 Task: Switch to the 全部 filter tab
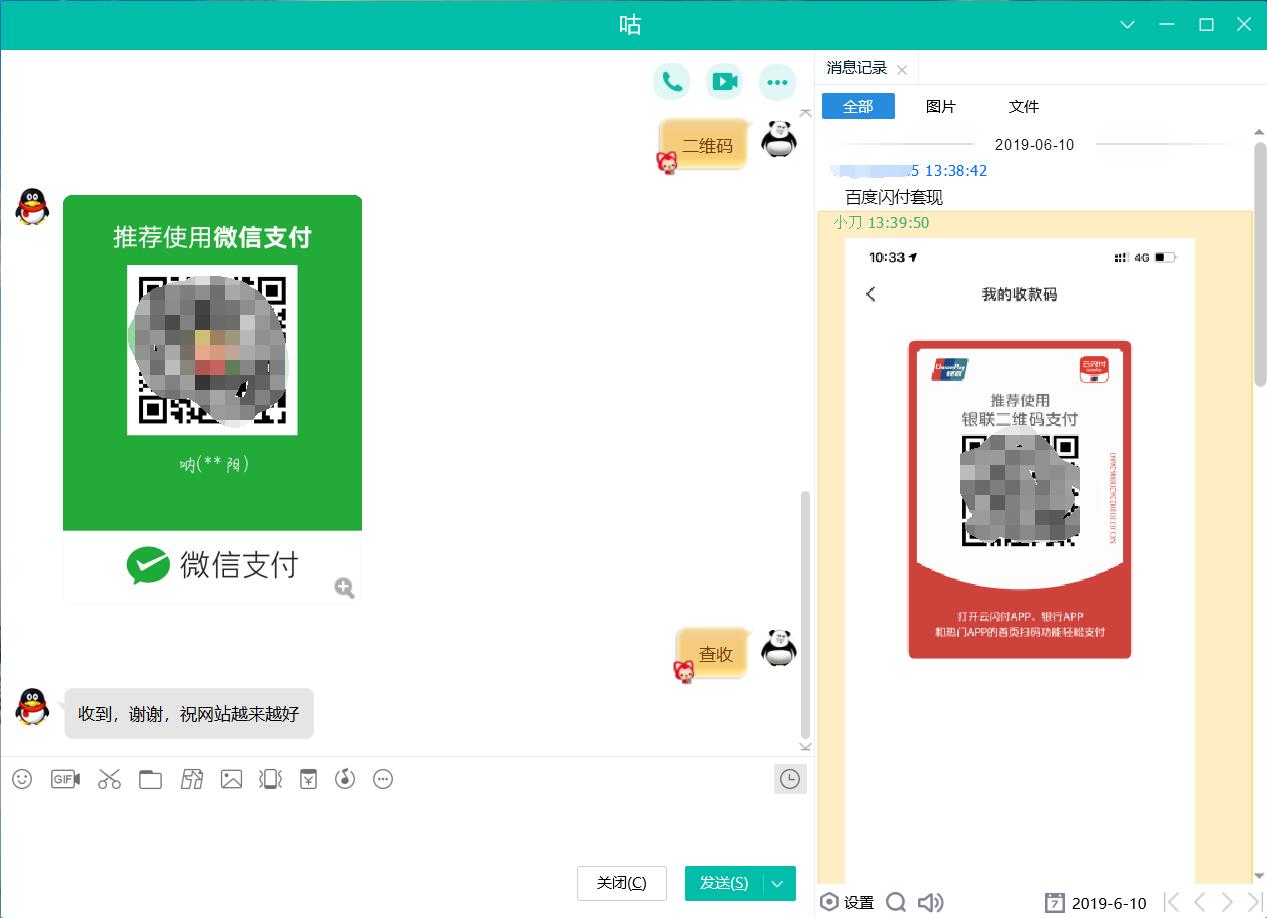coord(858,106)
